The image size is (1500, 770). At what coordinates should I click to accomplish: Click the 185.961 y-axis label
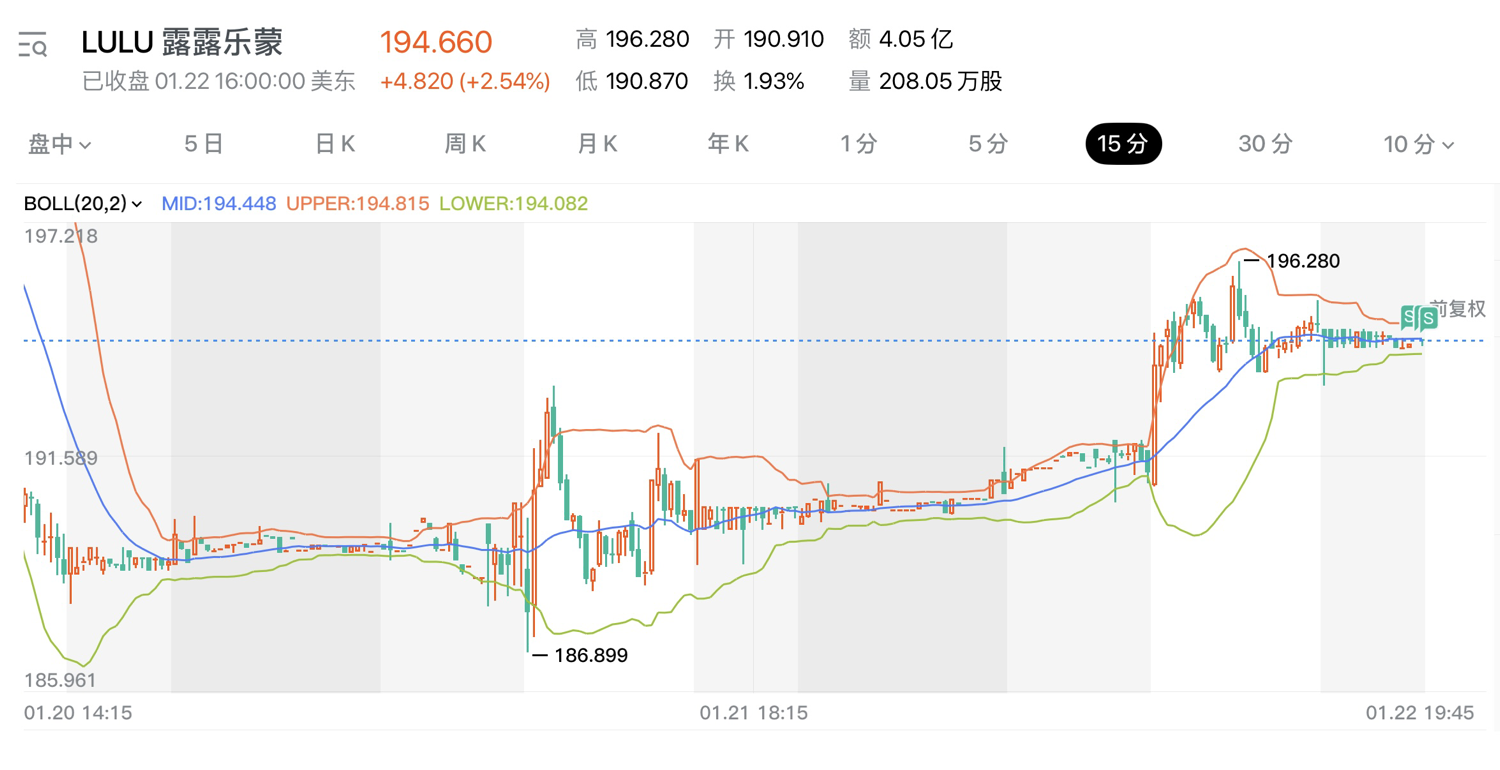coord(61,681)
